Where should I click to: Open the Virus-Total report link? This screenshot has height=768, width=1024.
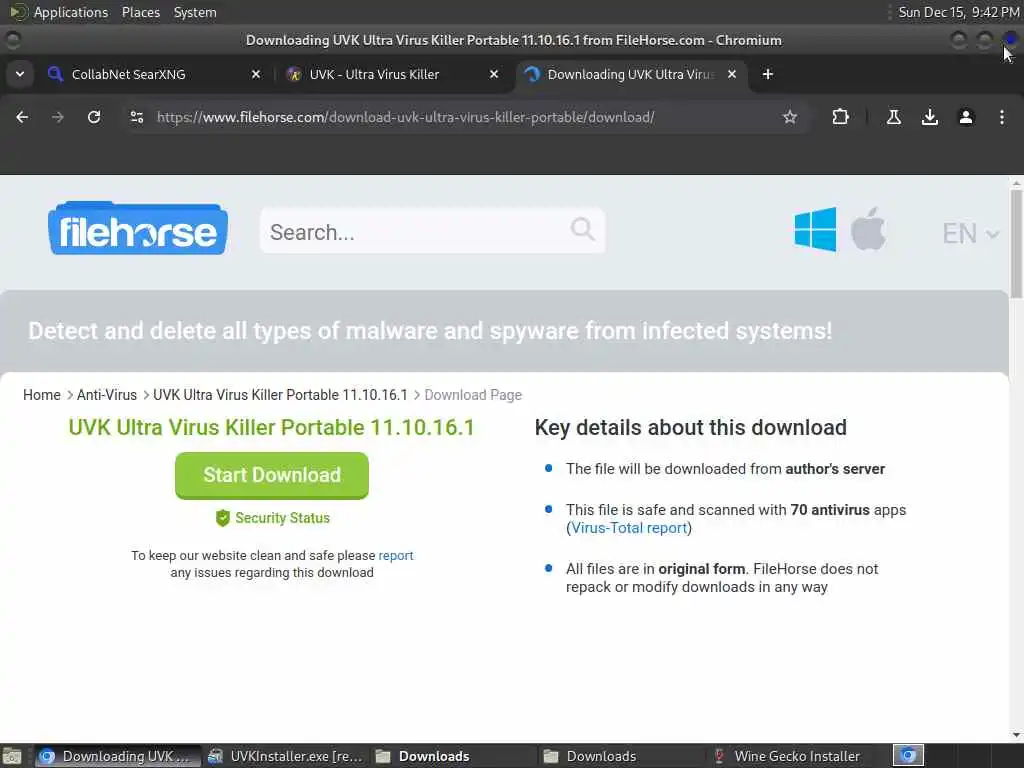[x=630, y=528]
